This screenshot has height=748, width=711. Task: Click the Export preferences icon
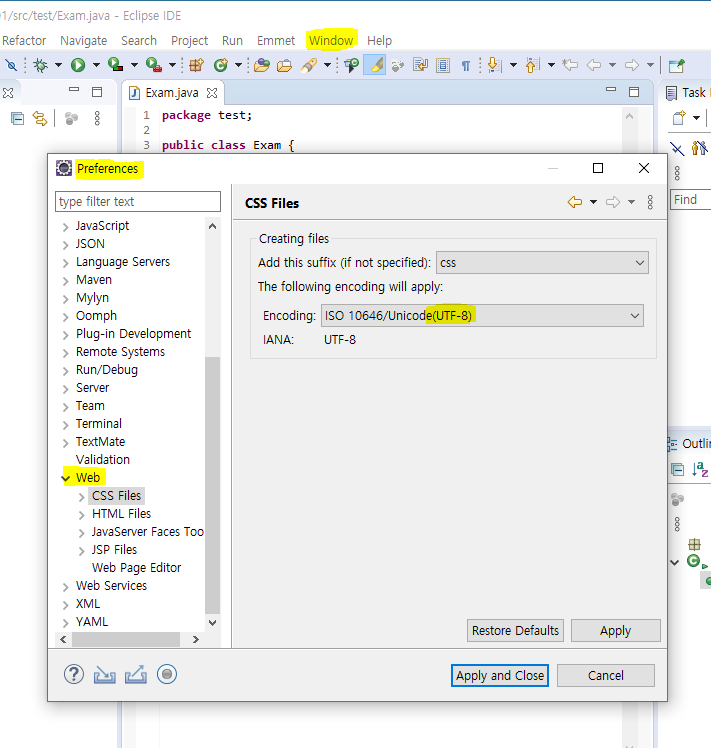(x=136, y=674)
